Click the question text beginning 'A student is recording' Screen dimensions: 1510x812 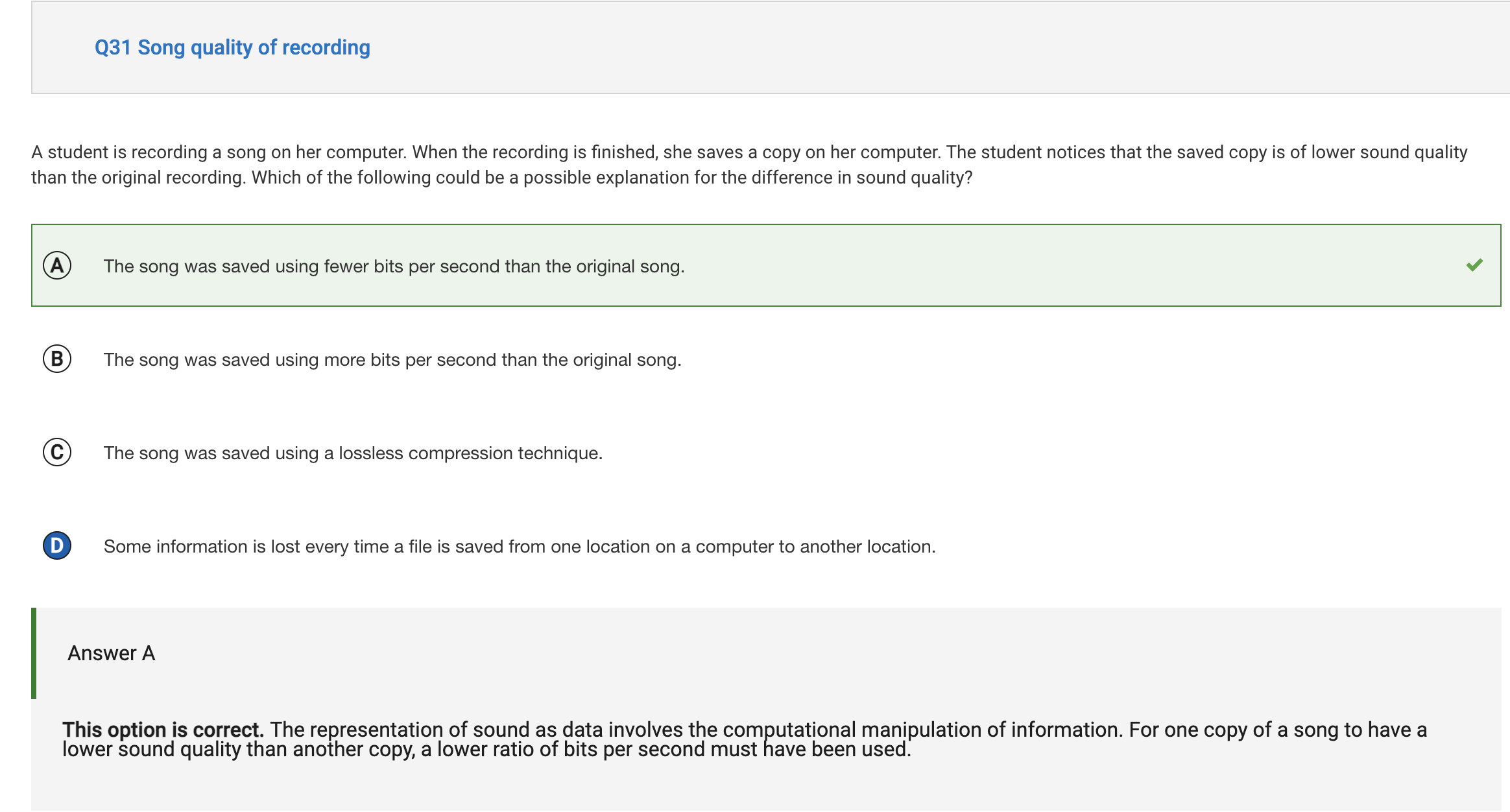click(749, 165)
